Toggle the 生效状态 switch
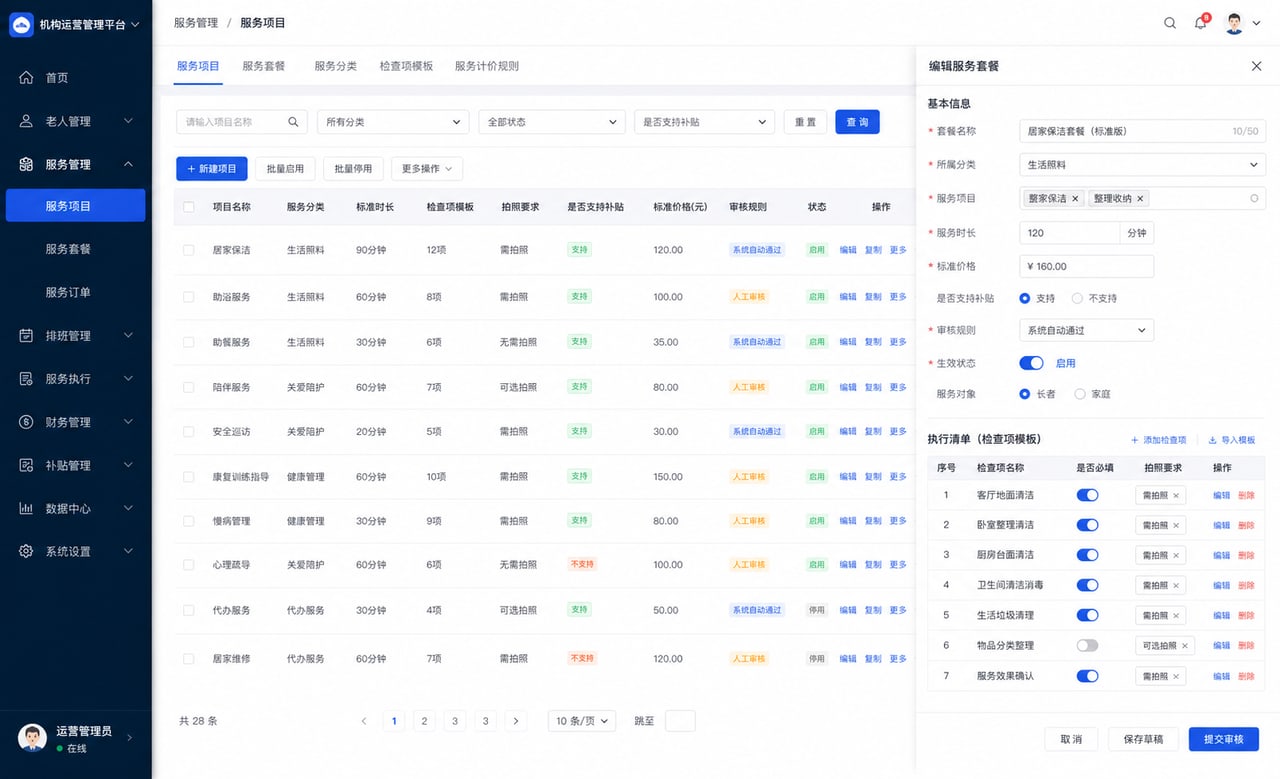 click(1031, 363)
